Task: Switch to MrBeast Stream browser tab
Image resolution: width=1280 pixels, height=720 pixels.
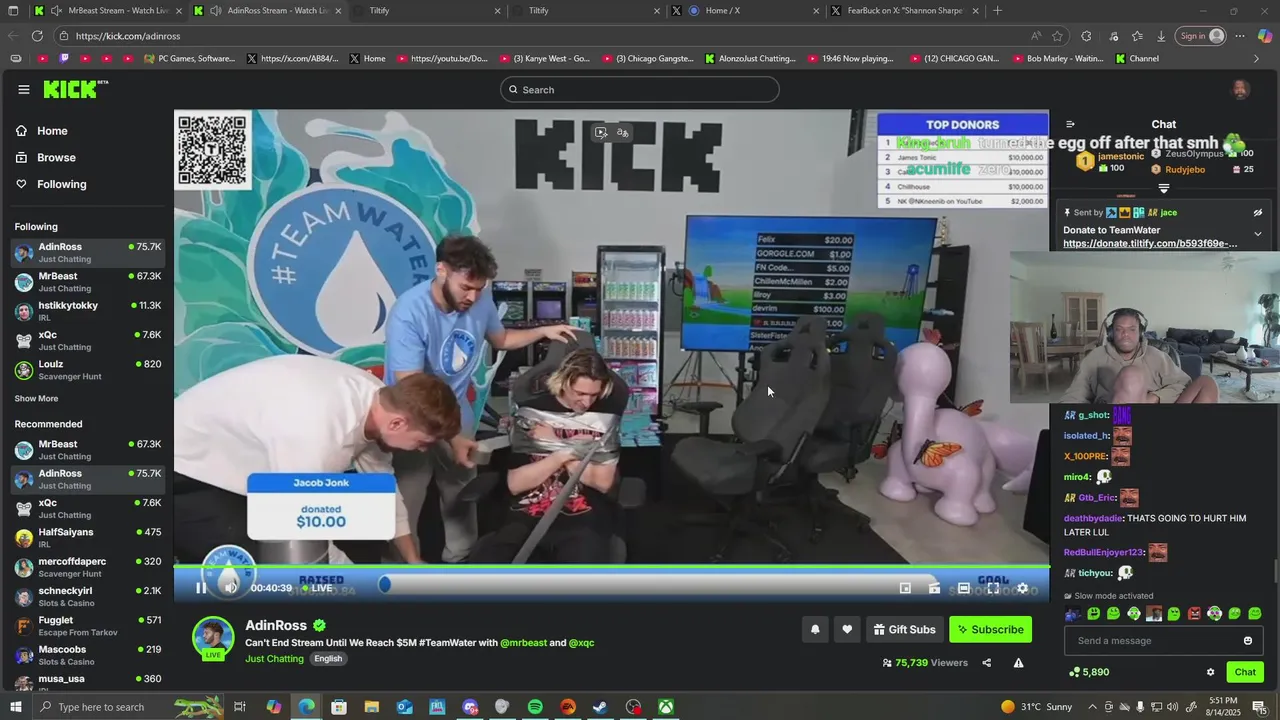Action: pos(107,11)
